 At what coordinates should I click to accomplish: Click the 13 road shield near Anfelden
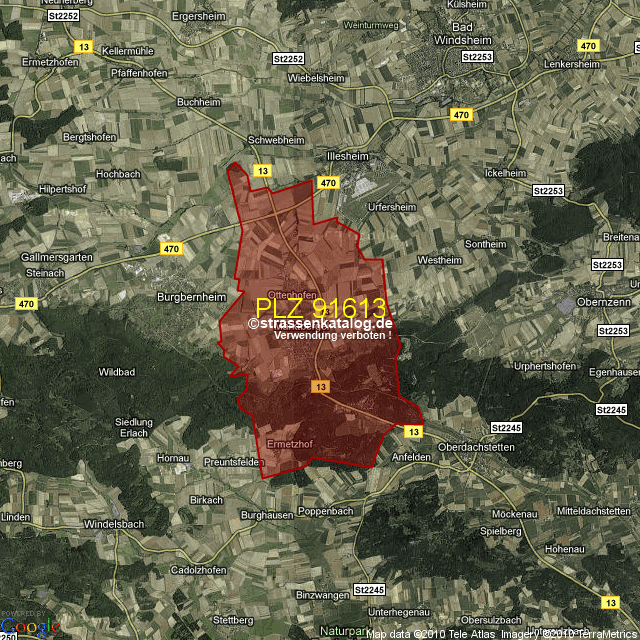tap(413, 430)
